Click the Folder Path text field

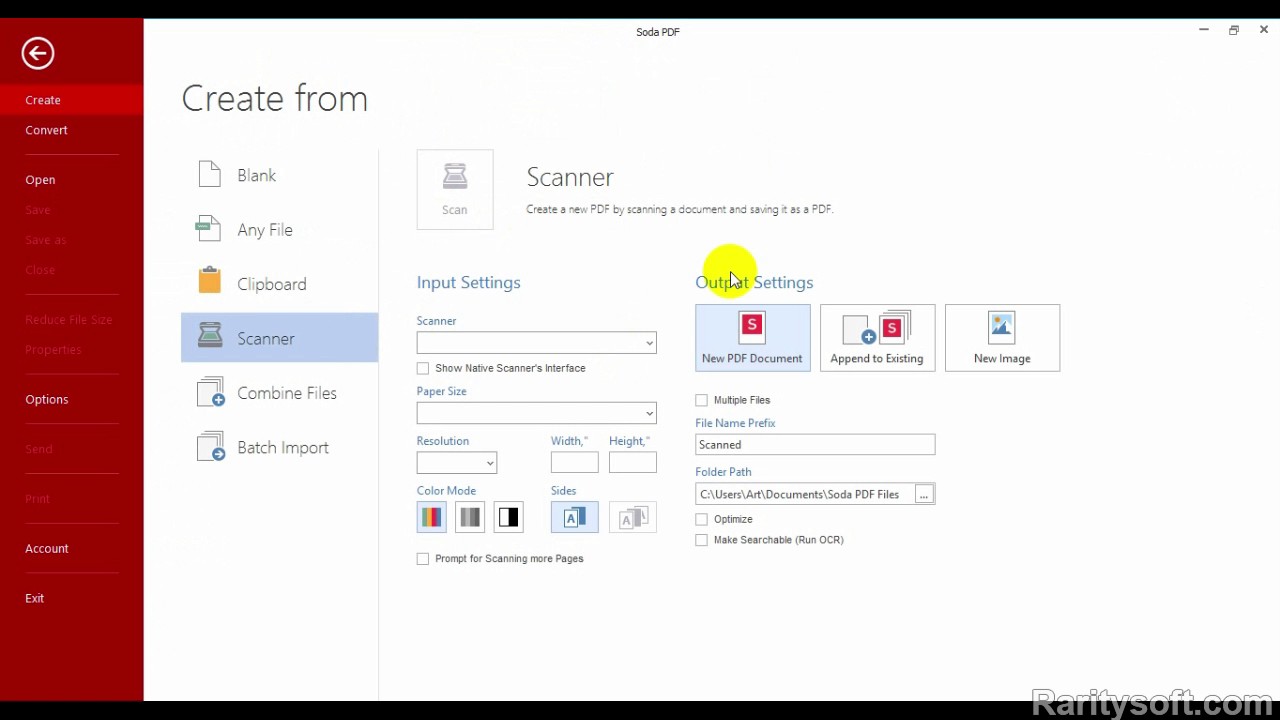coord(805,494)
